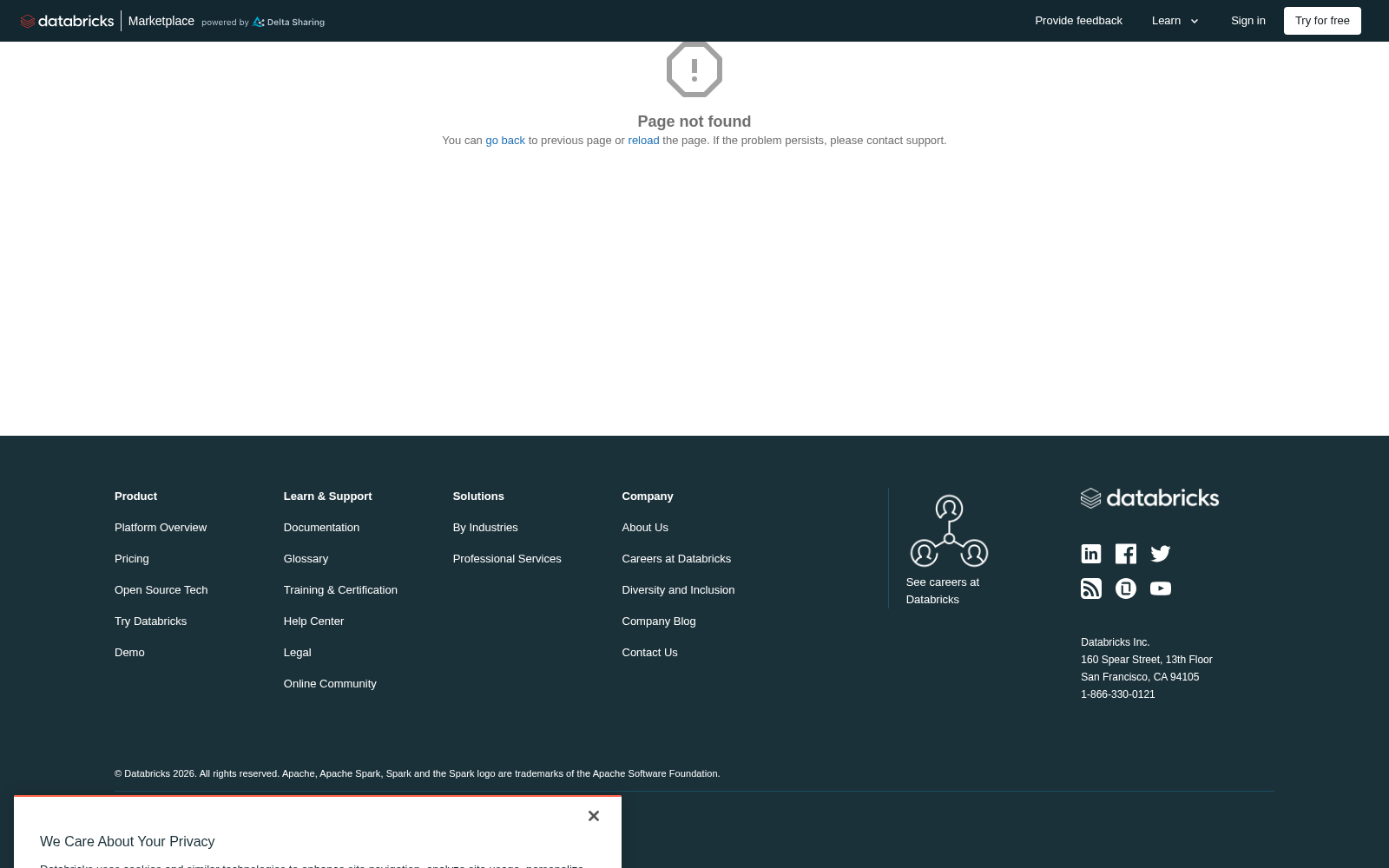Click the Product footer heading
1389x868 pixels.
[135, 496]
